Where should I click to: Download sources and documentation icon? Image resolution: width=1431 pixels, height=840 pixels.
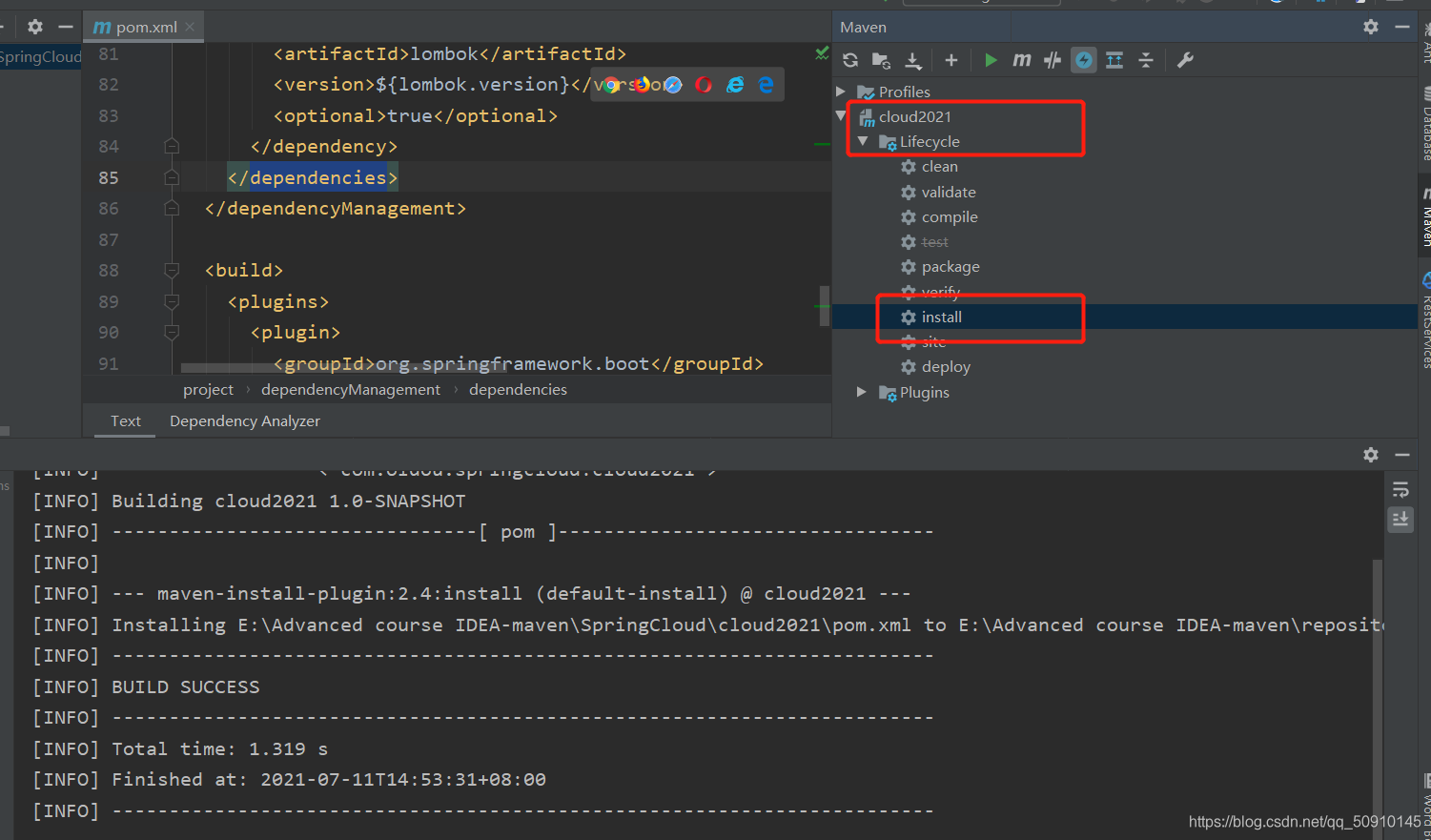pyautogui.click(x=912, y=60)
